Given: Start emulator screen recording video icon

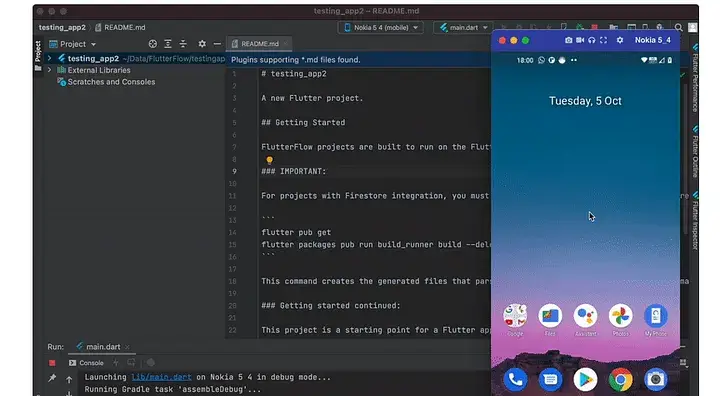Looking at the screenshot, I should click(580, 40).
